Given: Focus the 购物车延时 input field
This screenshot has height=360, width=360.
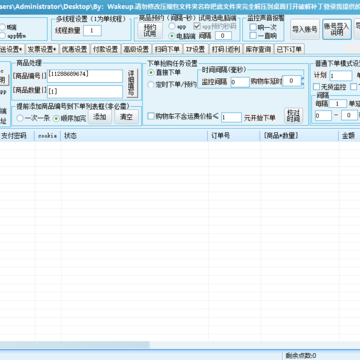Looking at the screenshot, I should point(292,81).
